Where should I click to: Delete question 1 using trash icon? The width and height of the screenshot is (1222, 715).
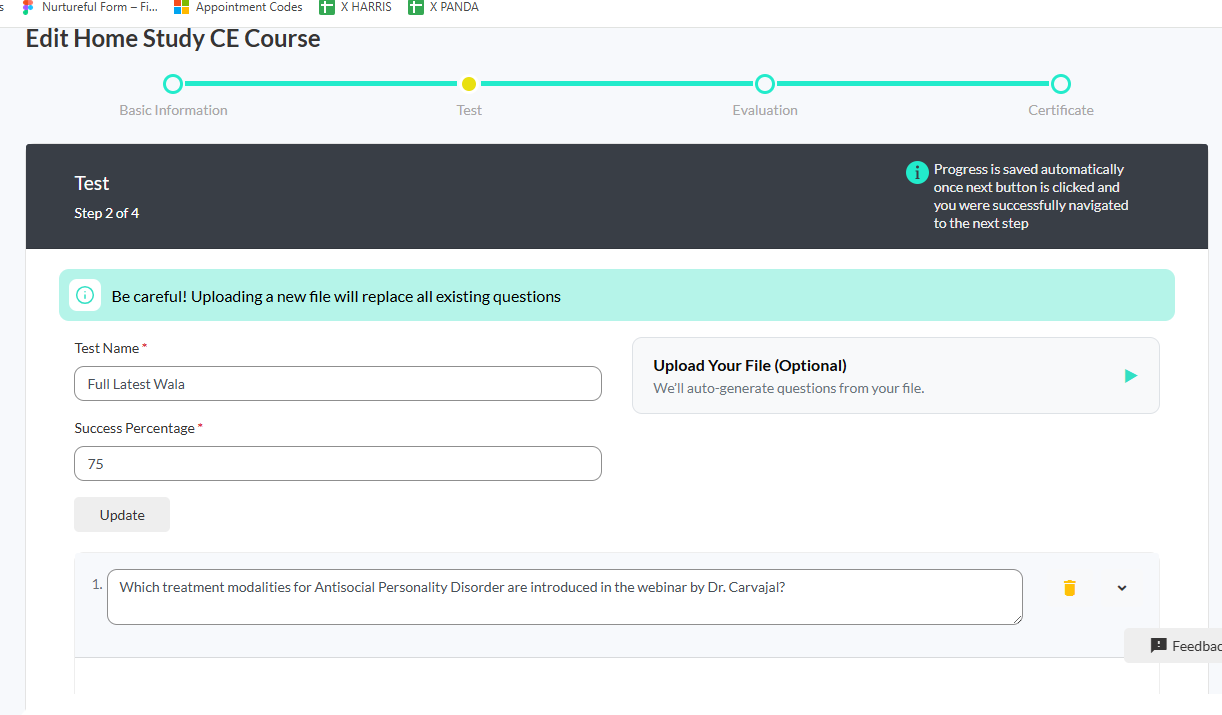click(1069, 588)
